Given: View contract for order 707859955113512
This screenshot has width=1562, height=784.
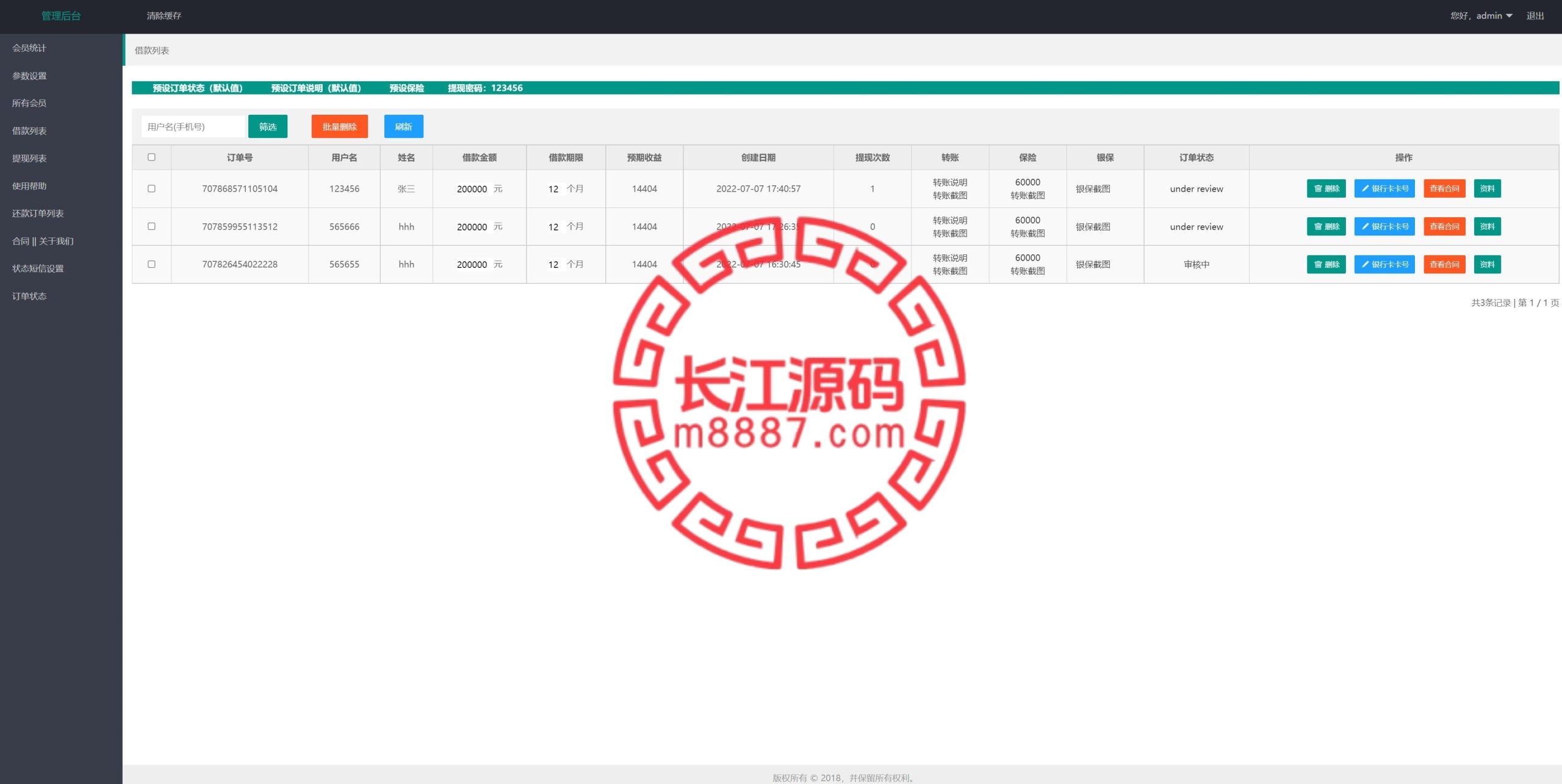Looking at the screenshot, I should (1444, 226).
